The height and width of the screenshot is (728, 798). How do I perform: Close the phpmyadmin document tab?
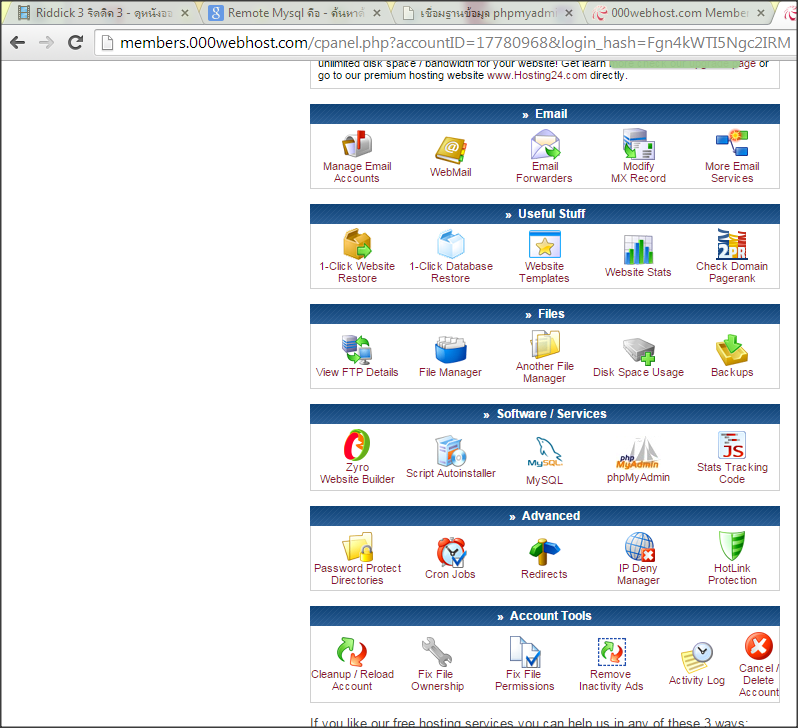(x=569, y=13)
